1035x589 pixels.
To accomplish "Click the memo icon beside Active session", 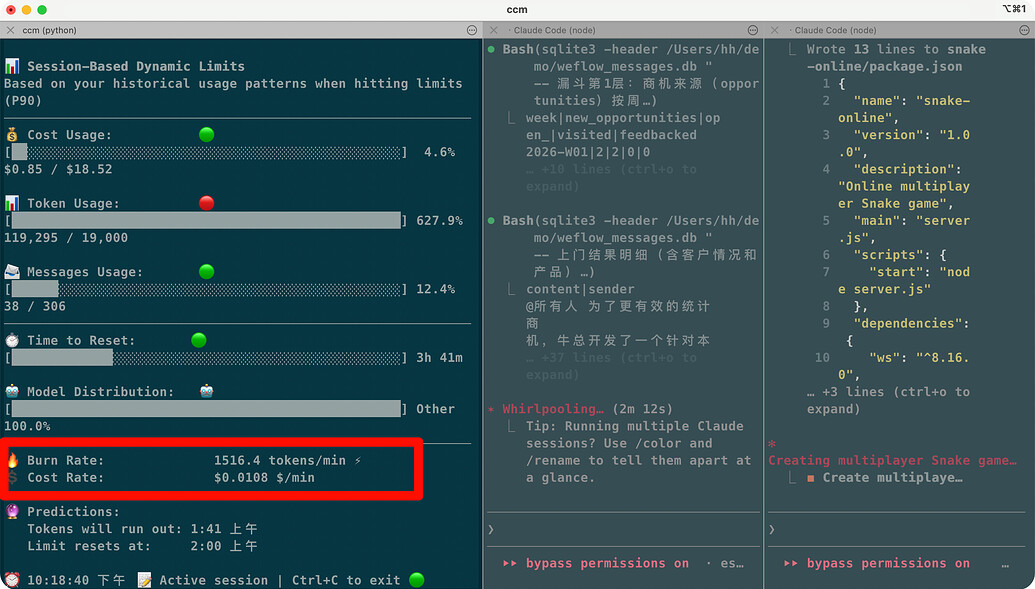I will [145, 580].
